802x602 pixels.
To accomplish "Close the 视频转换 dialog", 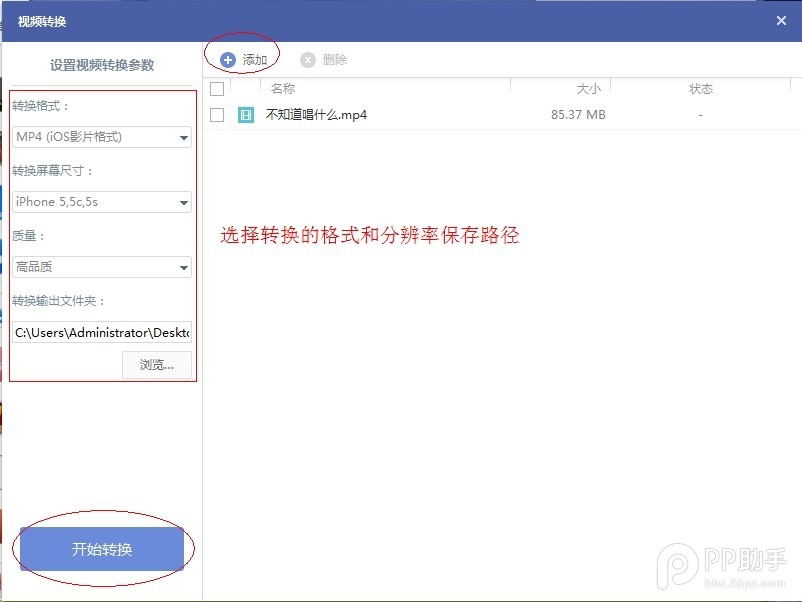I will coord(782,20).
